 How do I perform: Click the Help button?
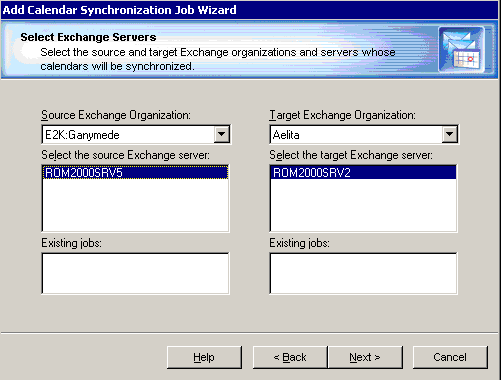pyautogui.click(x=204, y=357)
